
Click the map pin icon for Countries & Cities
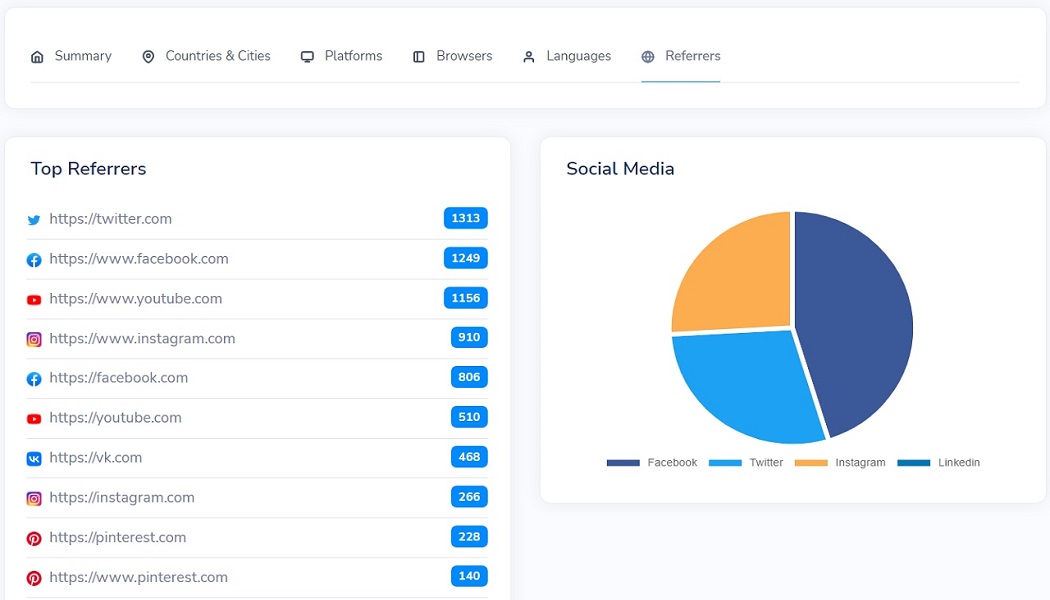click(148, 57)
